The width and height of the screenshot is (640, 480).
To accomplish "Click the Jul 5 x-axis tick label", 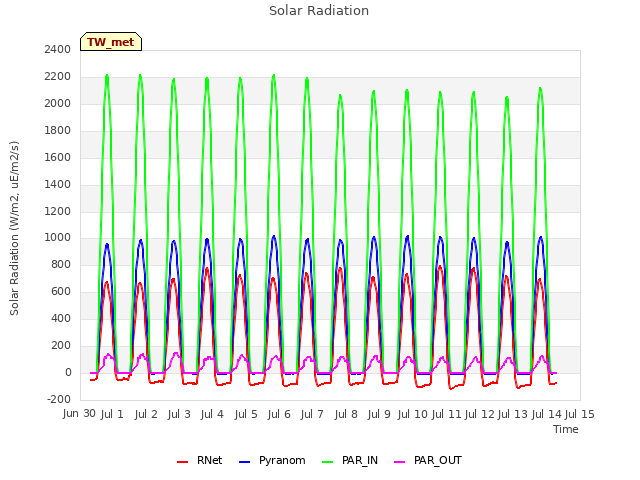I will 246,414.
